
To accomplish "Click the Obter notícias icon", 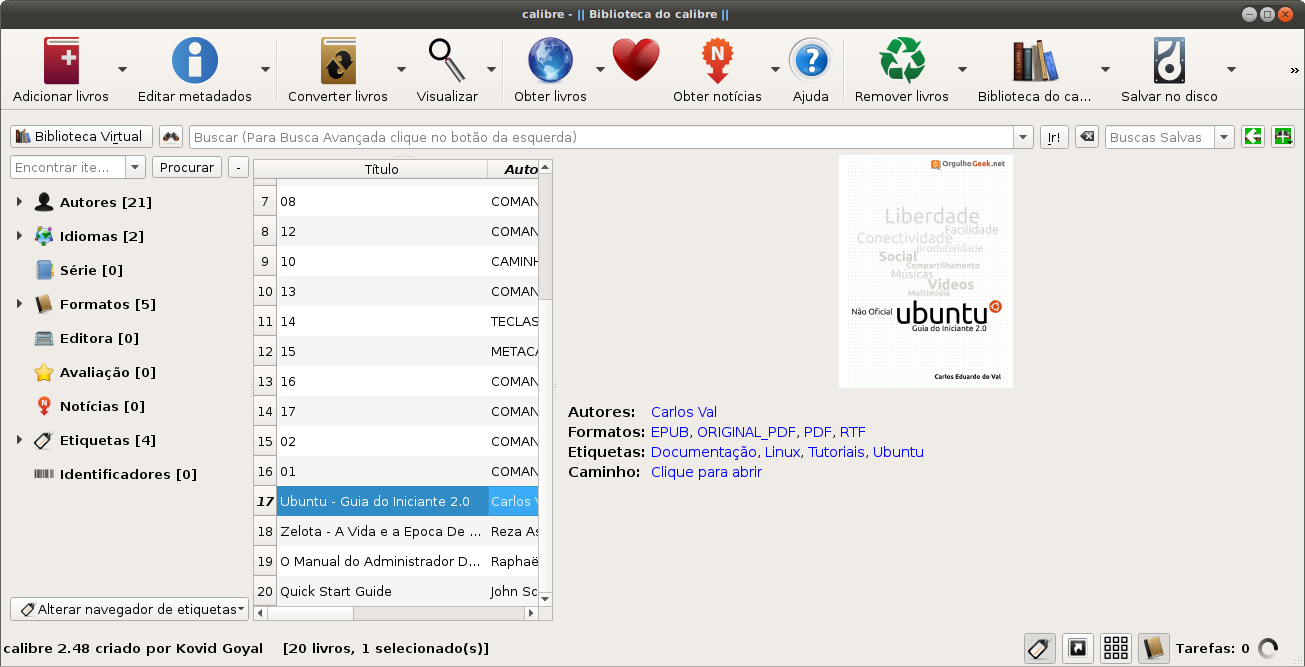I will 717,60.
